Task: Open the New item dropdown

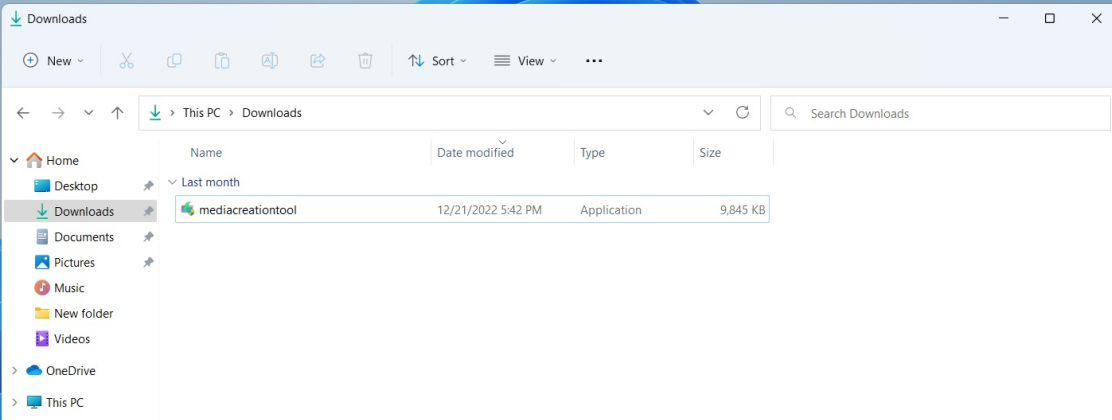Action: coord(54,61)
